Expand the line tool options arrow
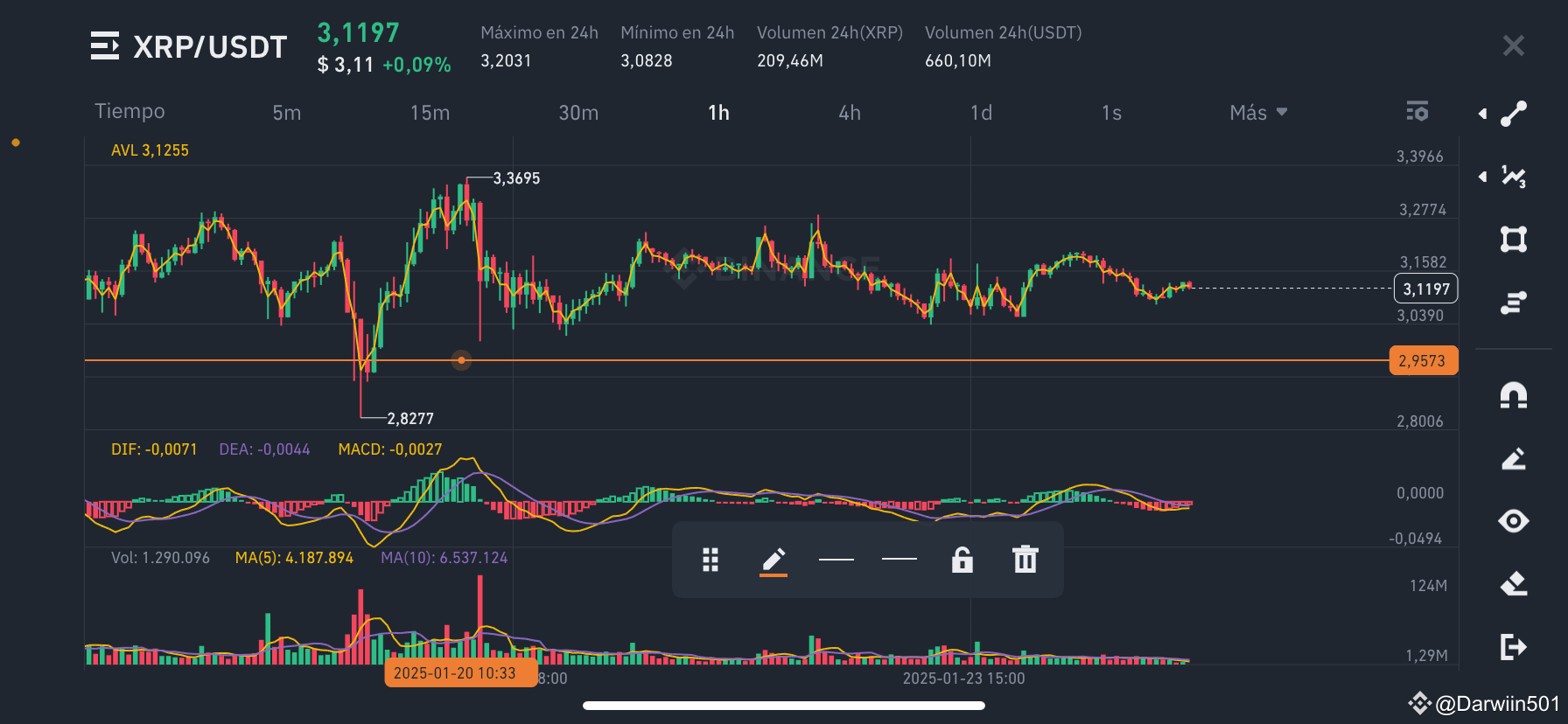This screenshot has height=724, width=1568. pos(1482,114)
